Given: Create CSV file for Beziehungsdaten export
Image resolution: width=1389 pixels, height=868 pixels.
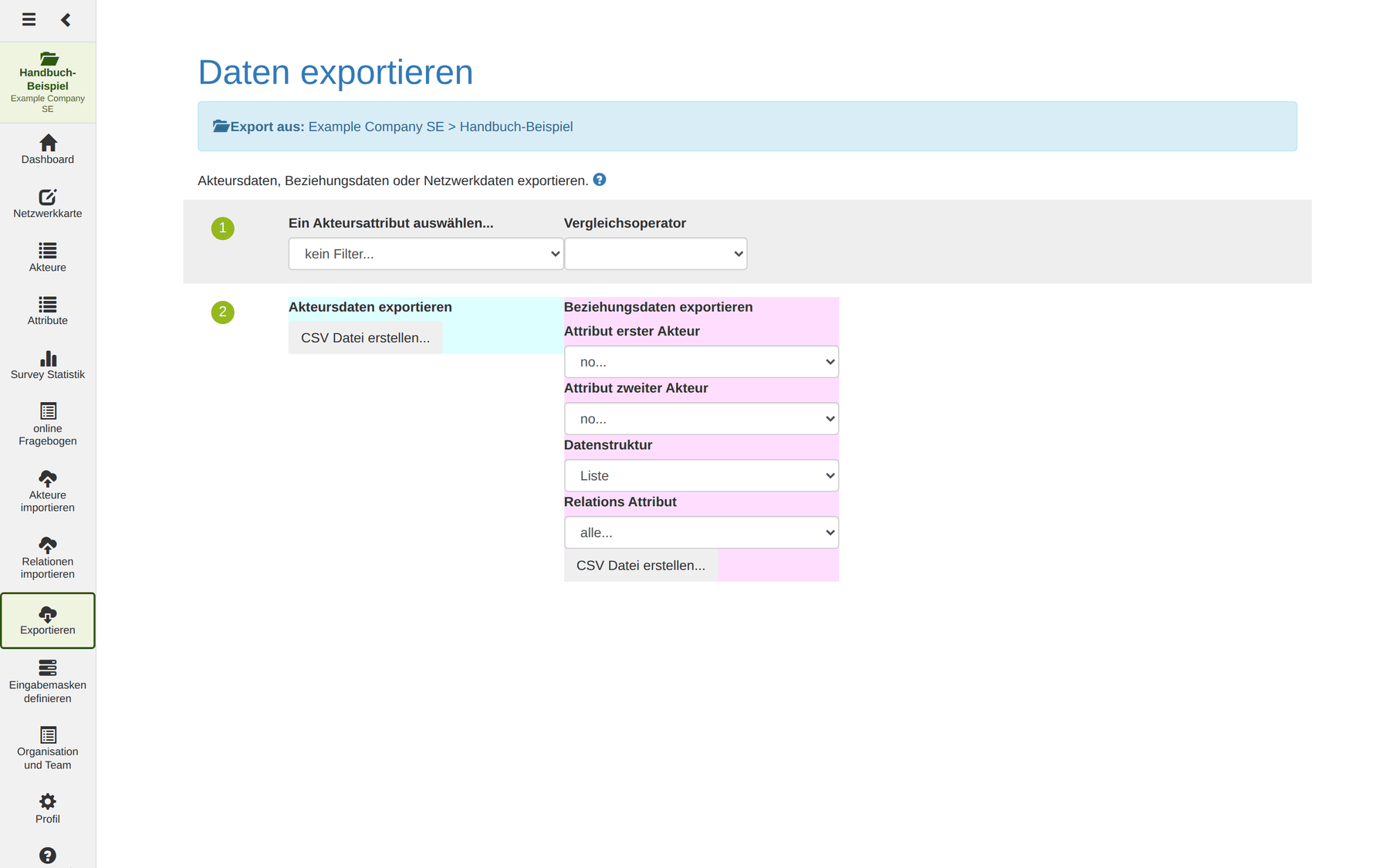Looking at the screenshot, I should coord(641,566).
